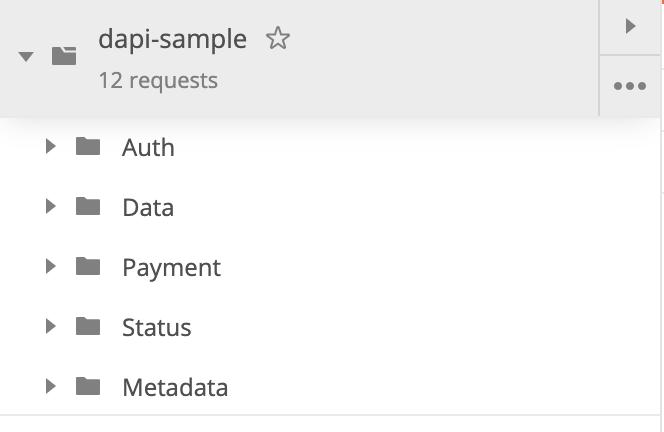Click the Metadata folder icon

click(88, 387)
